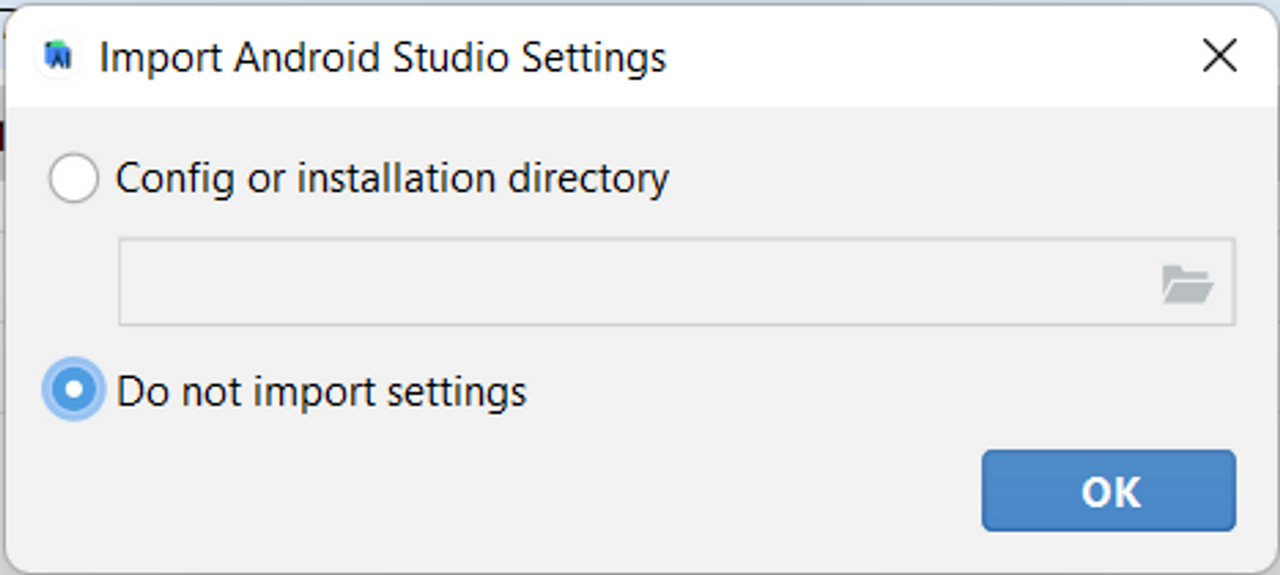Select the Do not import settings radio button

pyautogui.click(x=73, y=389)
